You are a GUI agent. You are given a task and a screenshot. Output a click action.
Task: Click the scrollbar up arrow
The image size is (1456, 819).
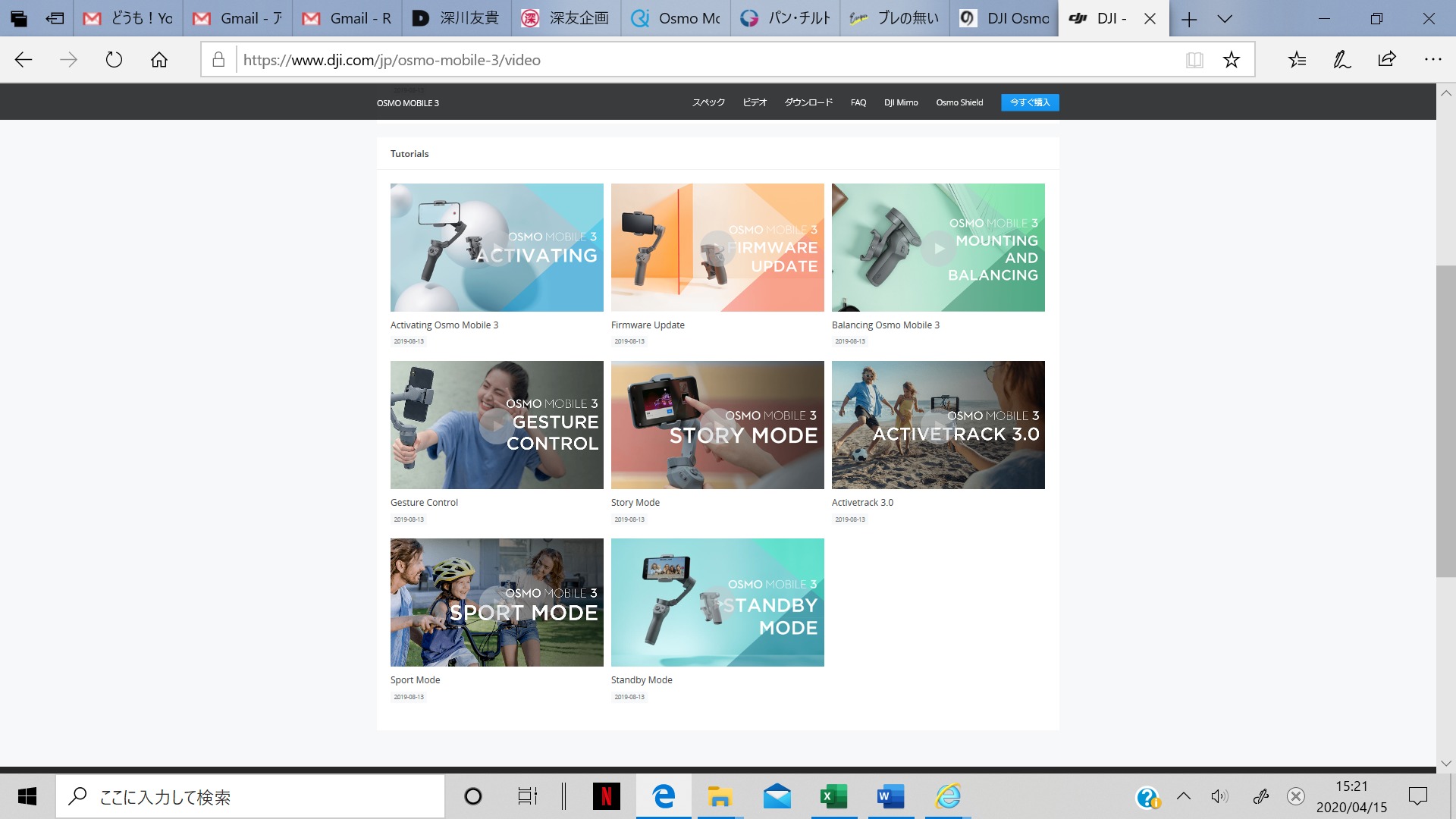(1445, 93)
